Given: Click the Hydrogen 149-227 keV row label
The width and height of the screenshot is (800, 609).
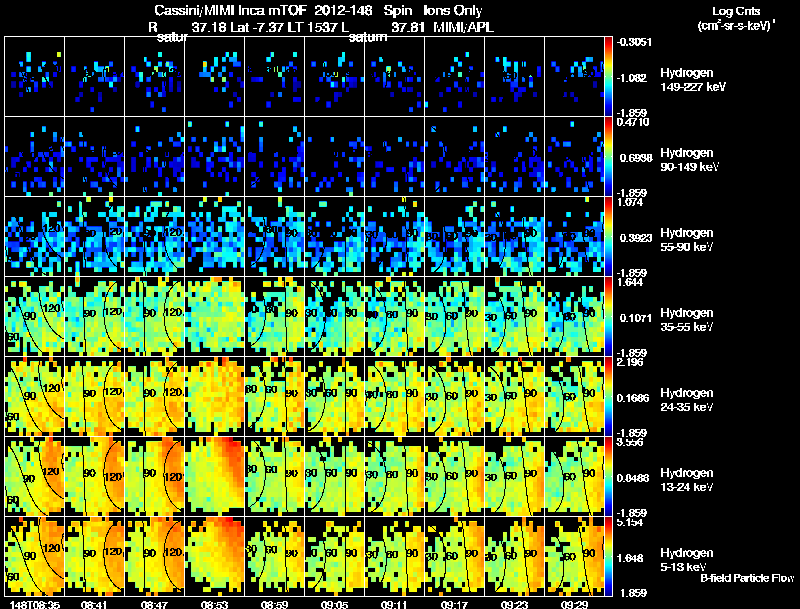Looking at the screenshot, I should [x=693, y=80].
